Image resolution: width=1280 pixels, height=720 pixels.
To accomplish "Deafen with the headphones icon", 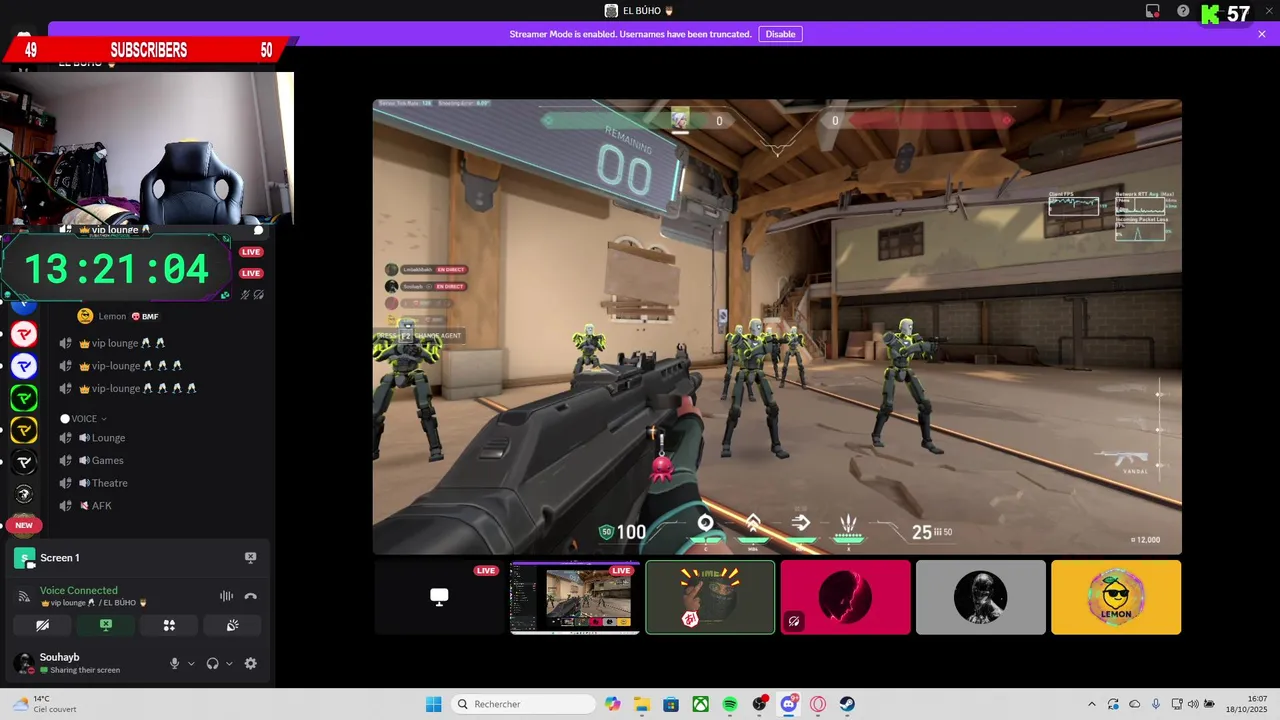I will [212, 663].
